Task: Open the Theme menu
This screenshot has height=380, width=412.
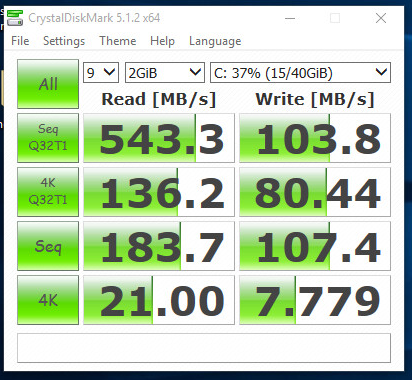Action: click(118, 41)
